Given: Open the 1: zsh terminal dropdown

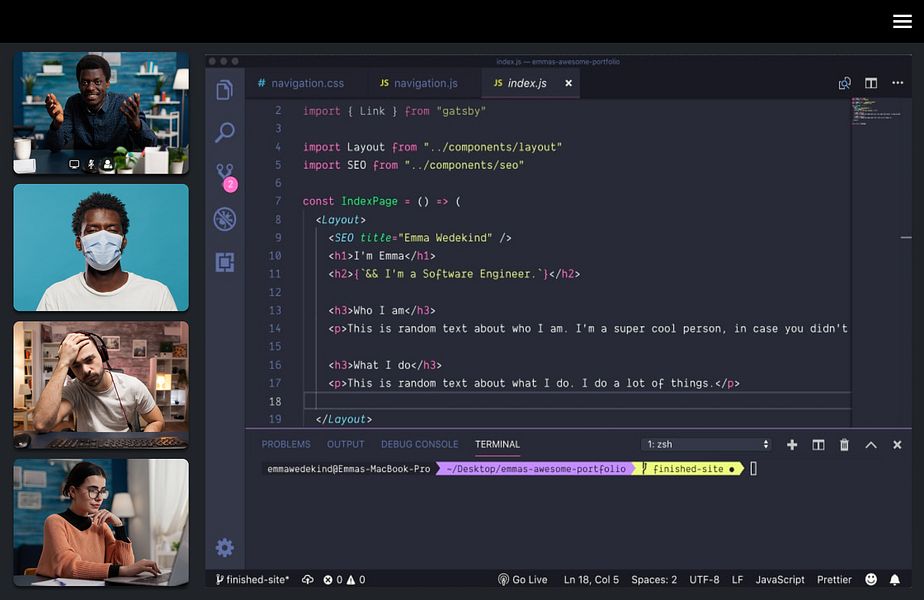Looking at the screenshot, I should 705,444.
